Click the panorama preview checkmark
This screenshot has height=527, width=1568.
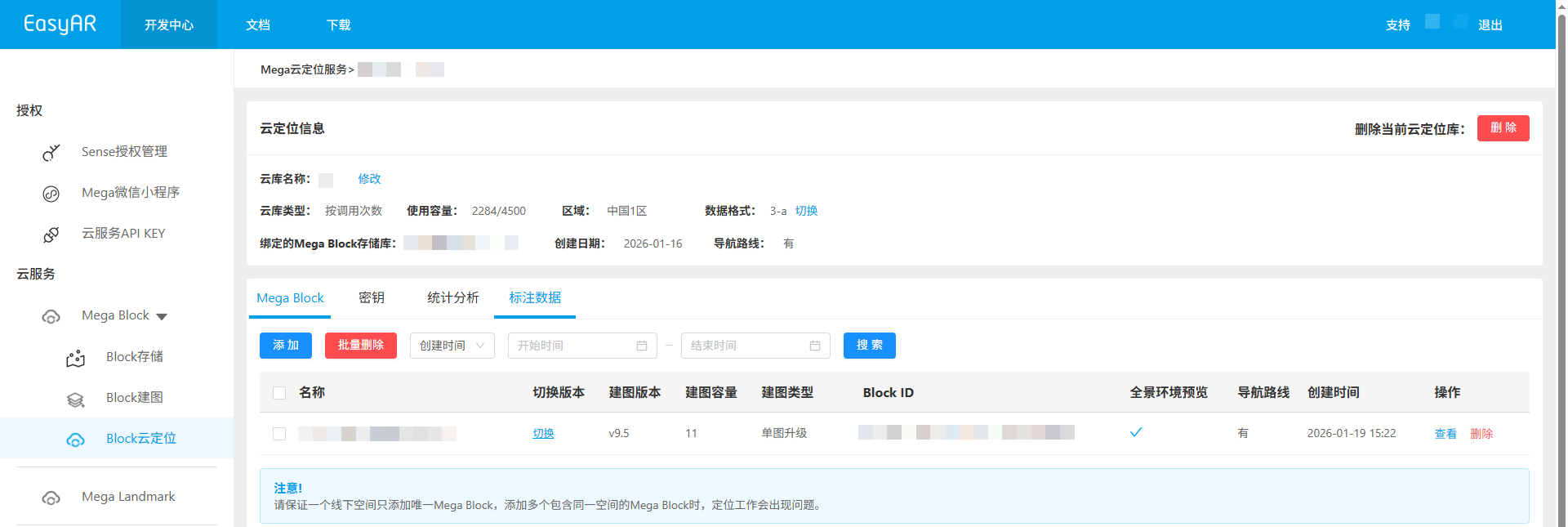(1136, 432)
